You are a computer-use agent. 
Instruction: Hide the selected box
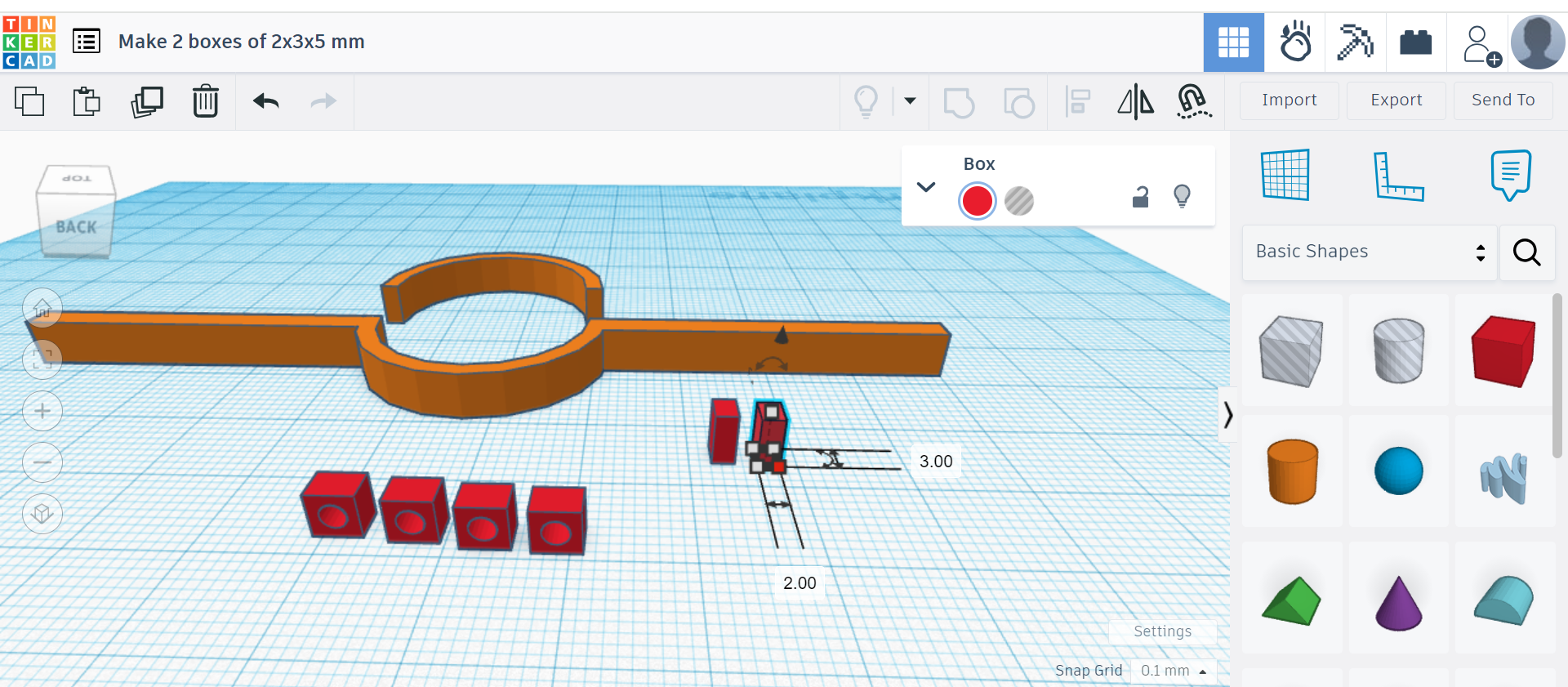[1182, 196]
